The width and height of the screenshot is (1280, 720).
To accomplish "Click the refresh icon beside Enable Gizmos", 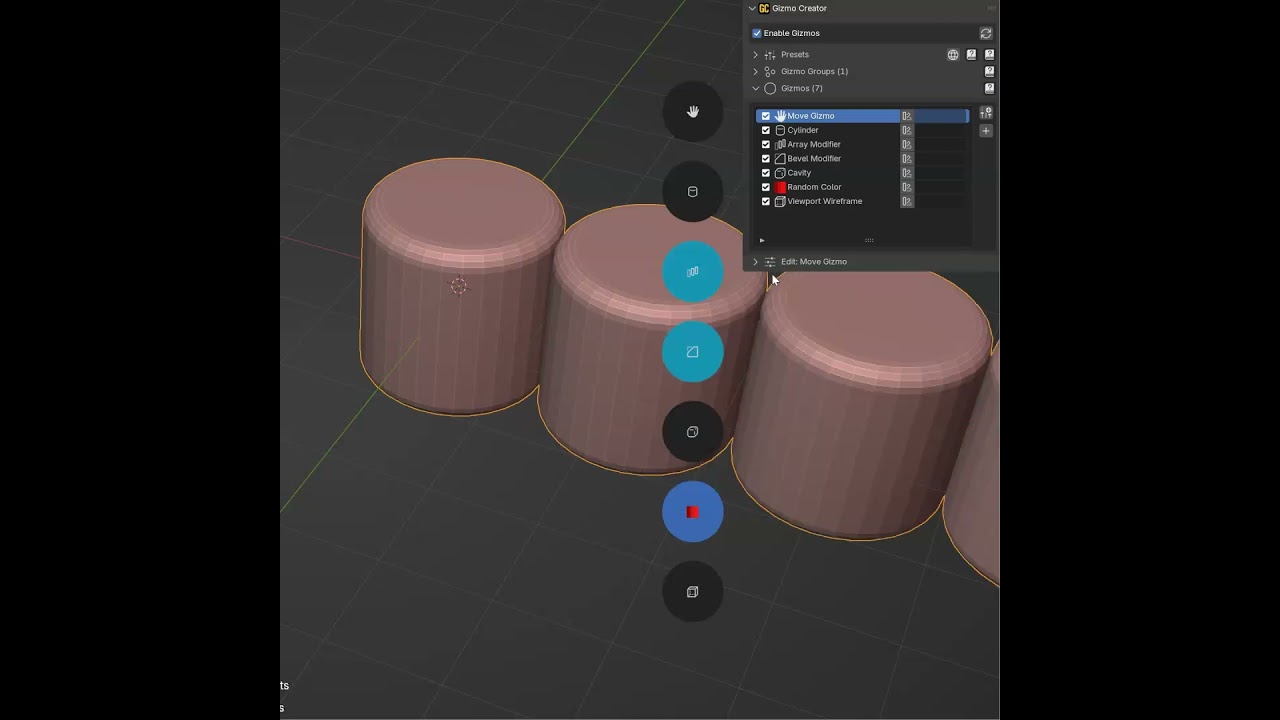I will click(986, 33).
